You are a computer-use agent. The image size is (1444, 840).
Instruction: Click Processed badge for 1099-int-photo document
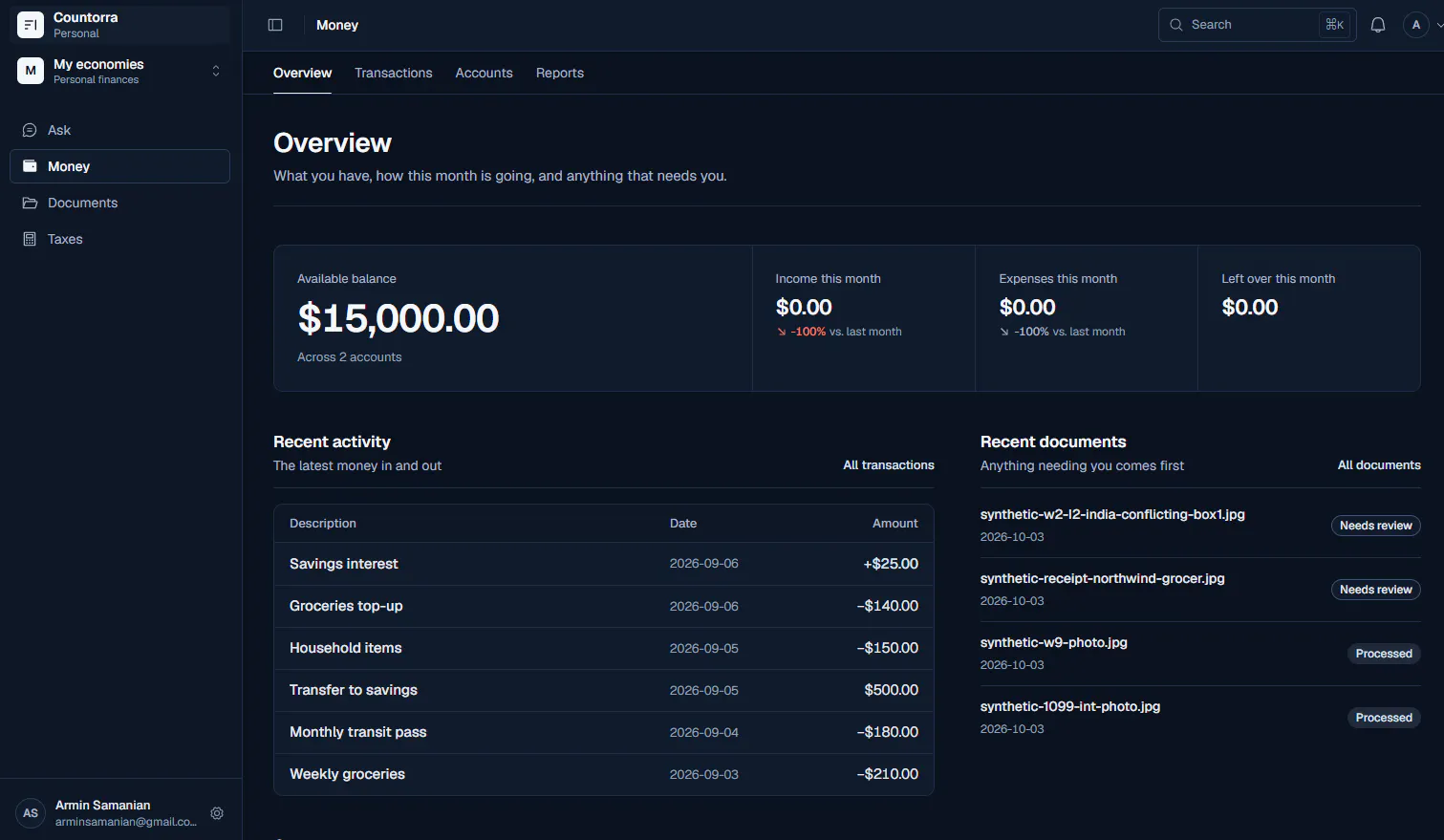[1384, 718]
